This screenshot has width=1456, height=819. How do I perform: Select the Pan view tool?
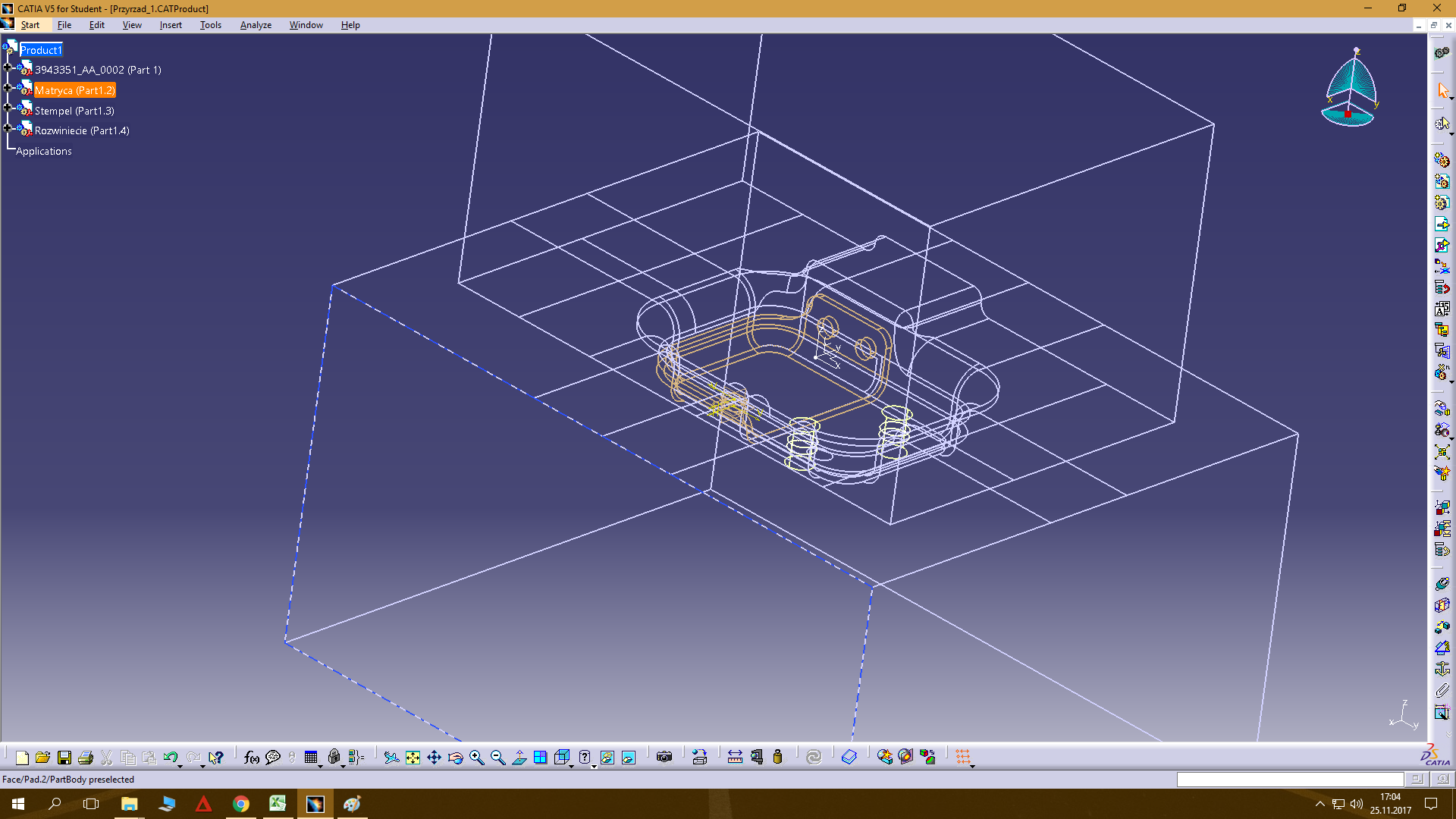434,758
